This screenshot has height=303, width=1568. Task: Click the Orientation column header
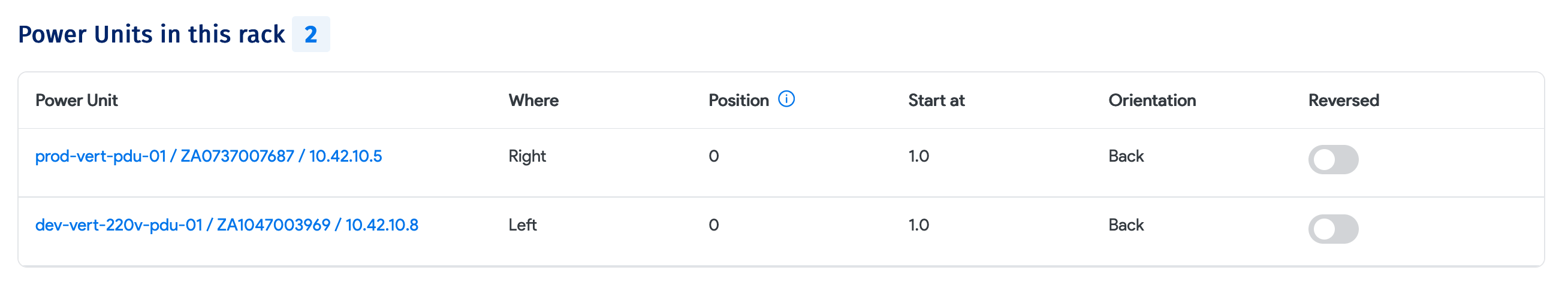pos(1151,101)
